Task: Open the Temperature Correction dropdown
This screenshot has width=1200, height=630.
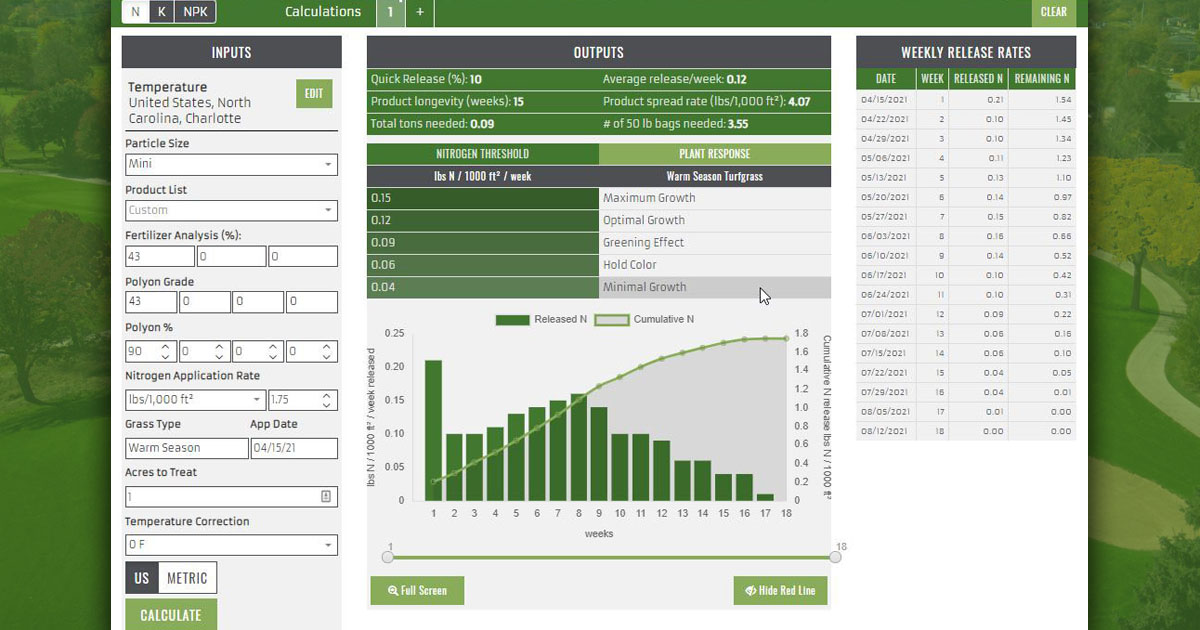Action: tap(231, 545)
